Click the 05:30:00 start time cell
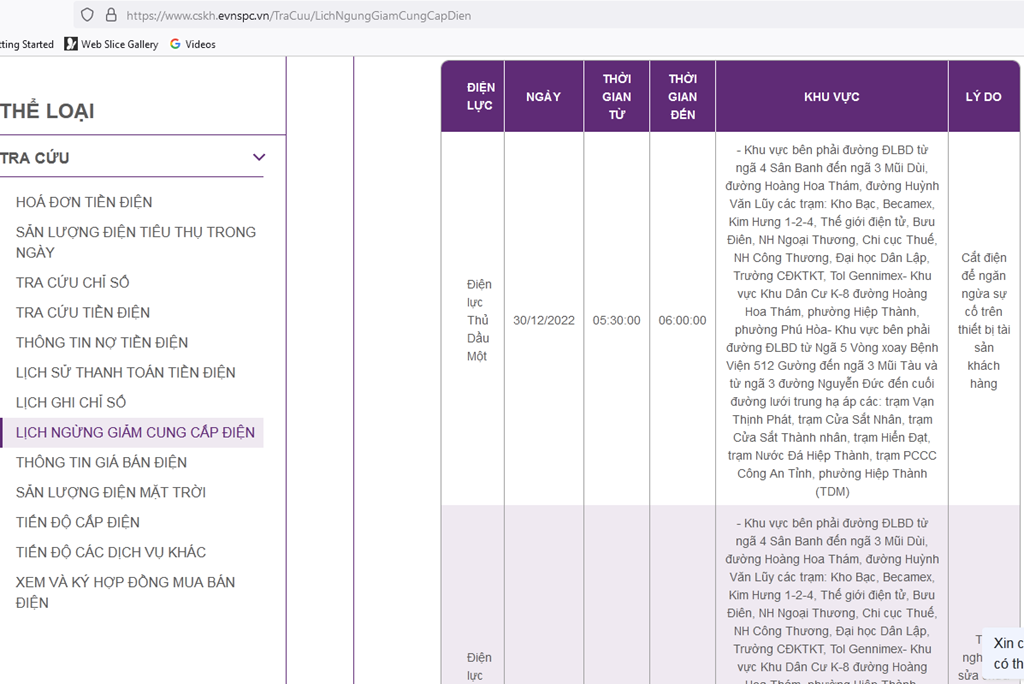1024x684 pixels. point(616,321)
